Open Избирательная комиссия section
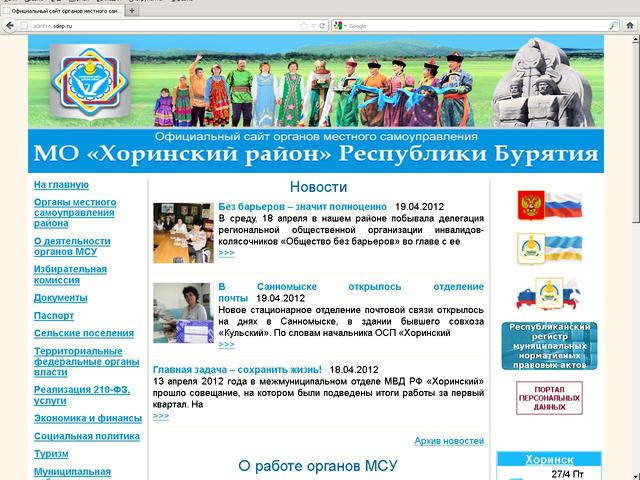Image resolution: width=640 pixels, height=480 pixels. click(70, 275)
